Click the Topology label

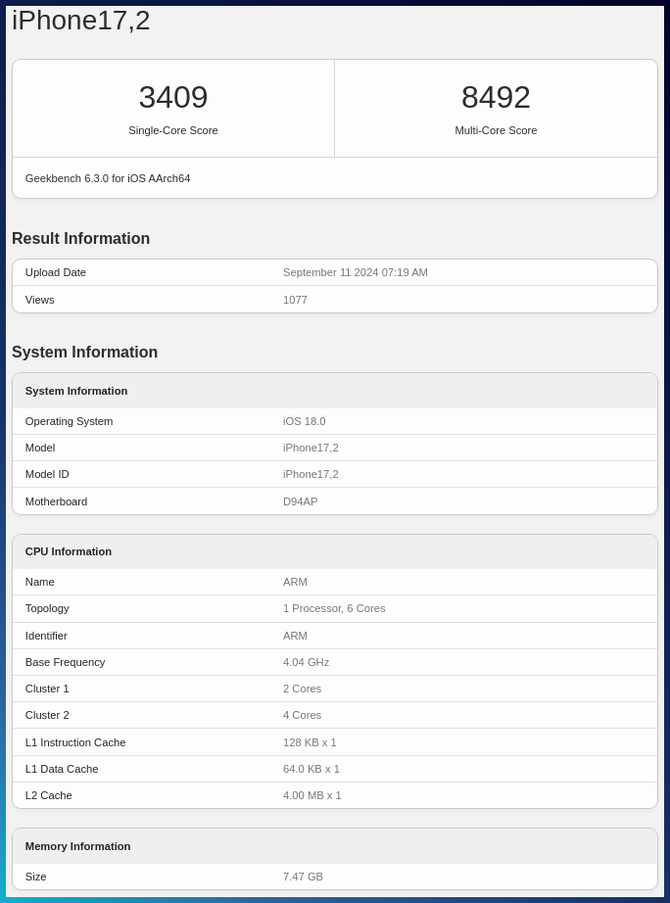coord(47,609)
